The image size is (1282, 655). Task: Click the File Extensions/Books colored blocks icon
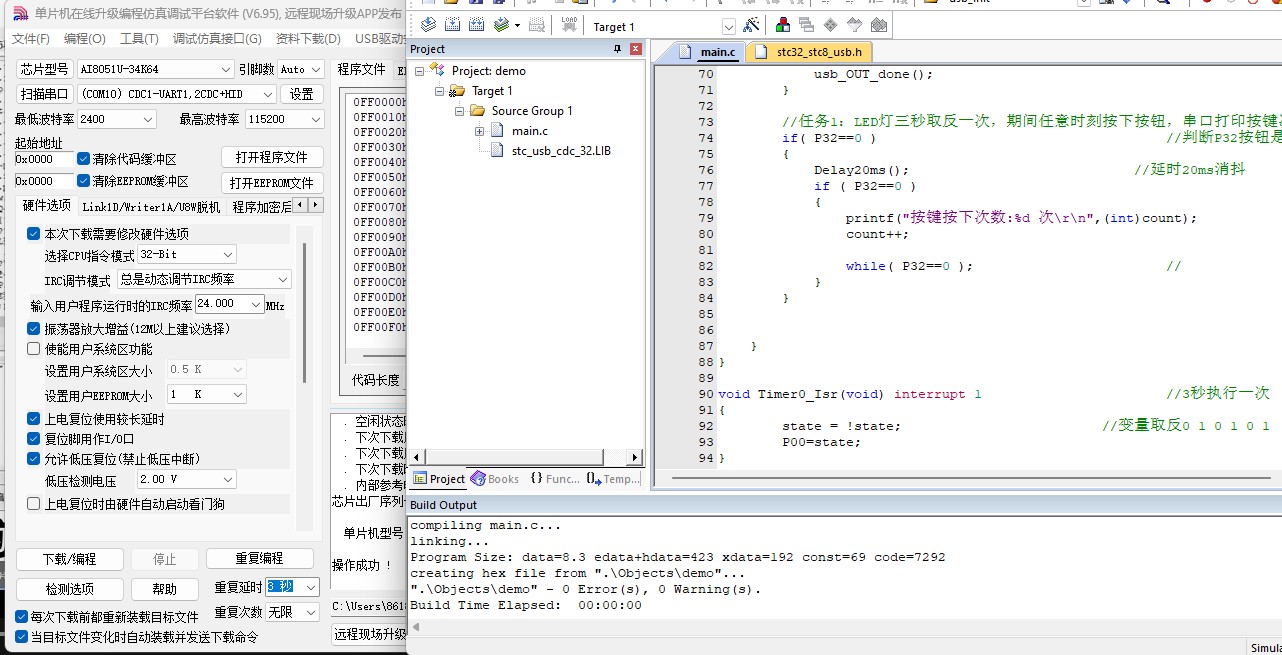[783, 26]
